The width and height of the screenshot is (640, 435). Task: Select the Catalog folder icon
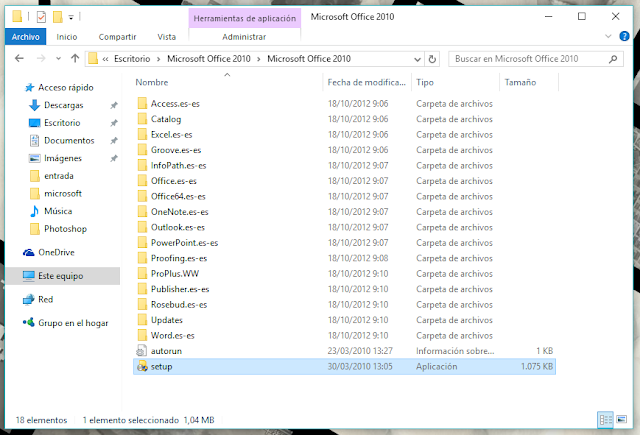click(x=142, y=119)
